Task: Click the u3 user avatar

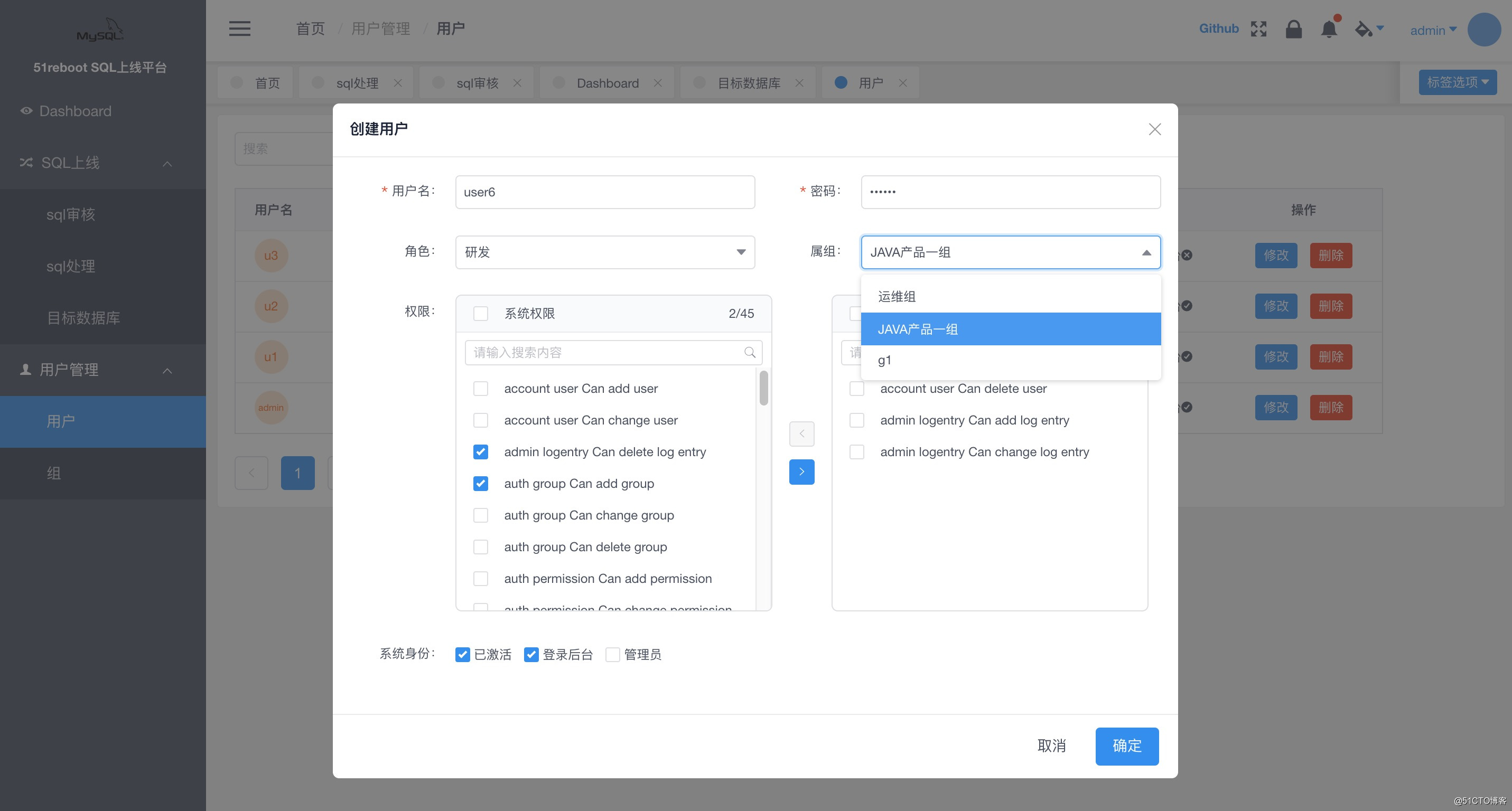Action: [271, 255]
